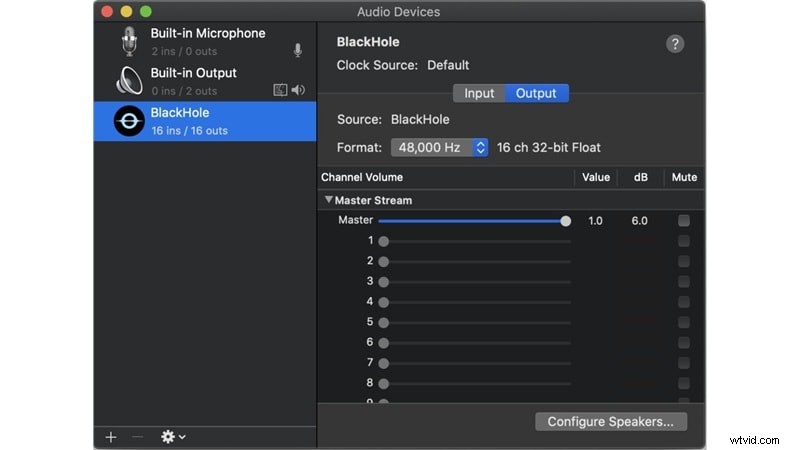
Task: Open the gear actions menu
Action: point(172,437)
